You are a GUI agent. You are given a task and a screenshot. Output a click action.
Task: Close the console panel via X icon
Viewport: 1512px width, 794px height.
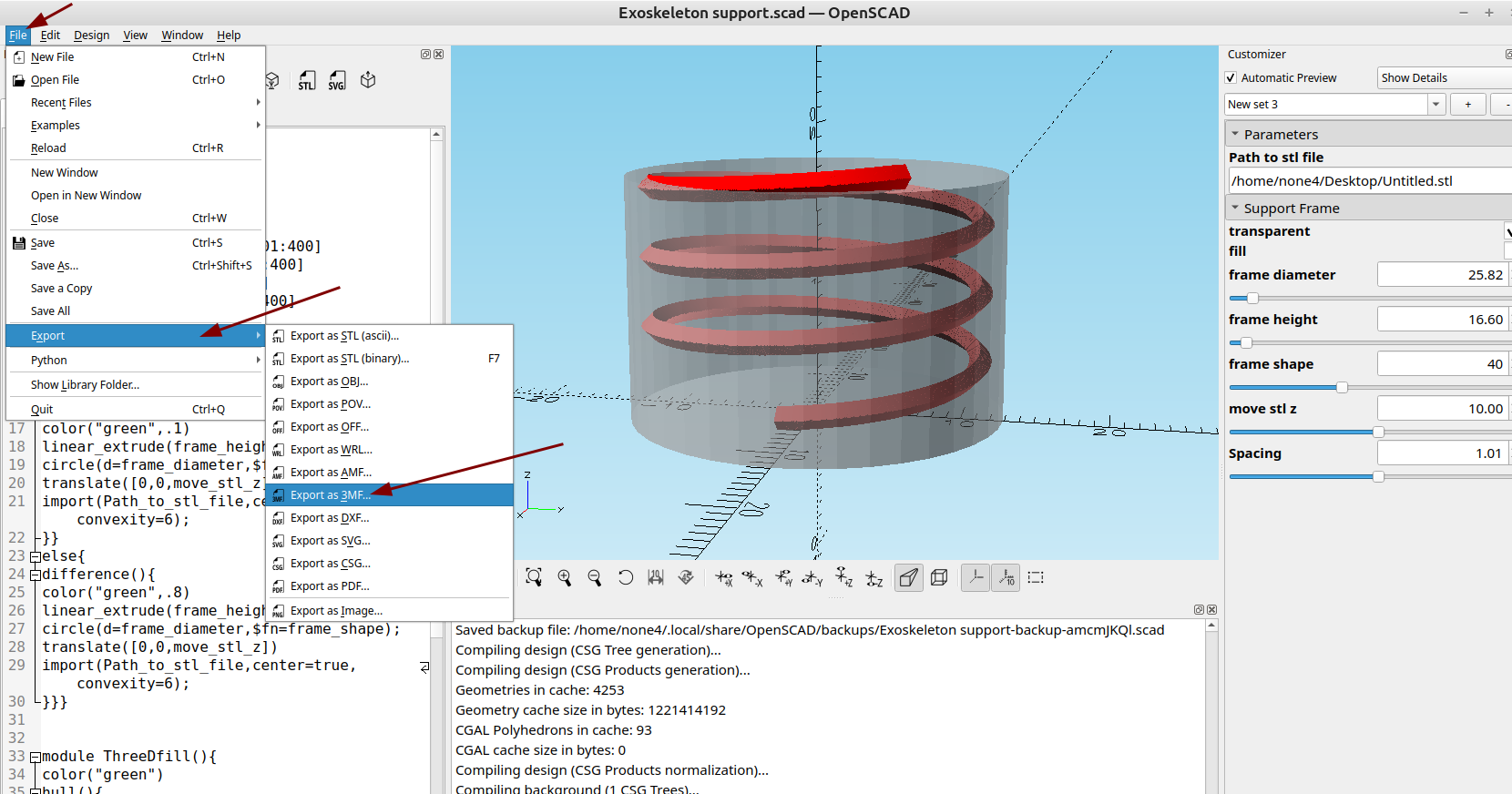point(1212,610)
